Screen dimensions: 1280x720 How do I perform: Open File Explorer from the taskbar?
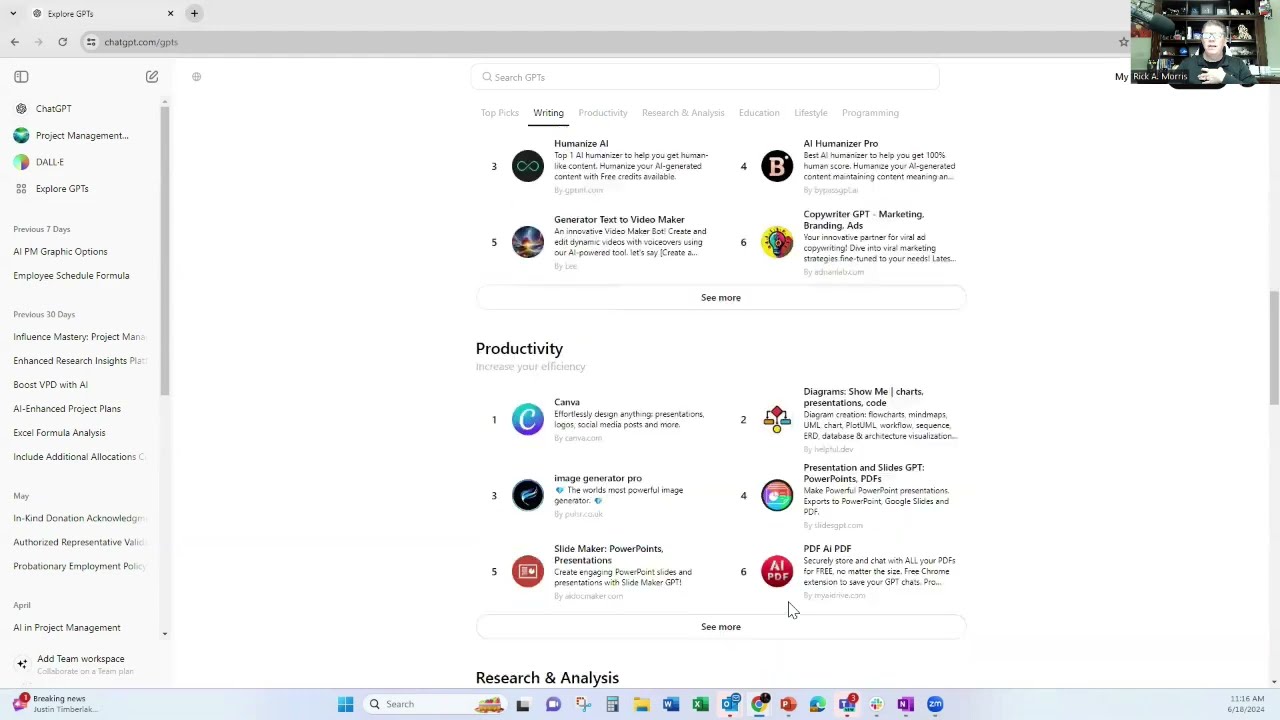[x=641, y=704]
